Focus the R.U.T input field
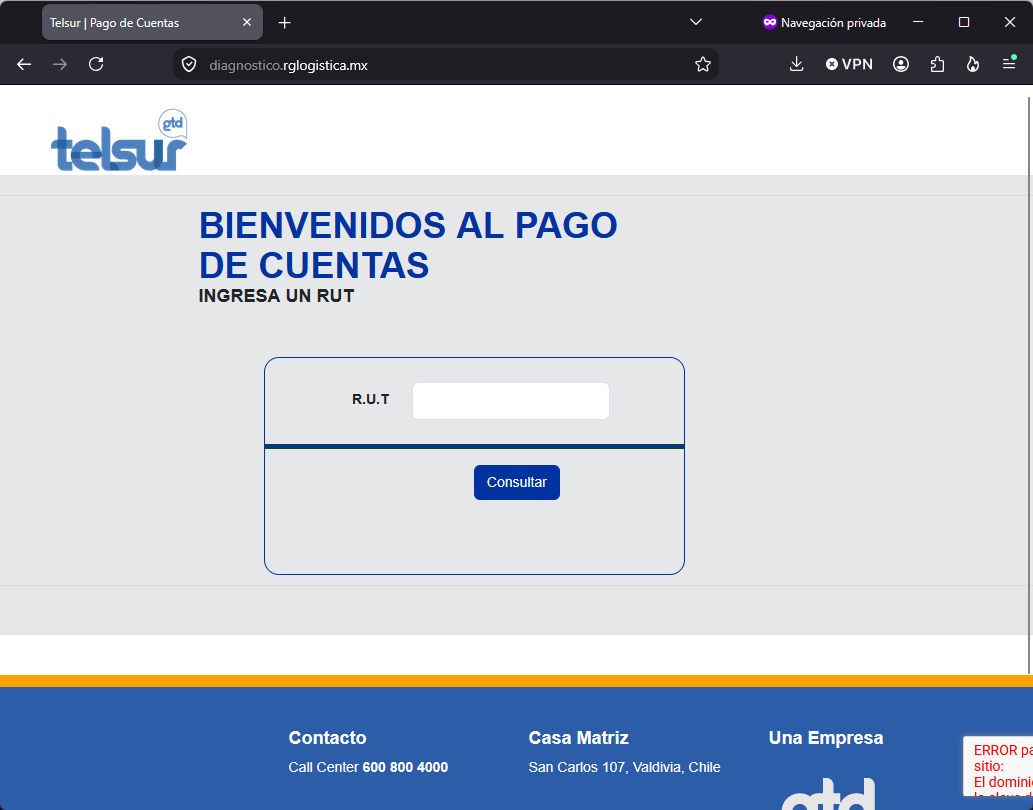 coord(511,400)
